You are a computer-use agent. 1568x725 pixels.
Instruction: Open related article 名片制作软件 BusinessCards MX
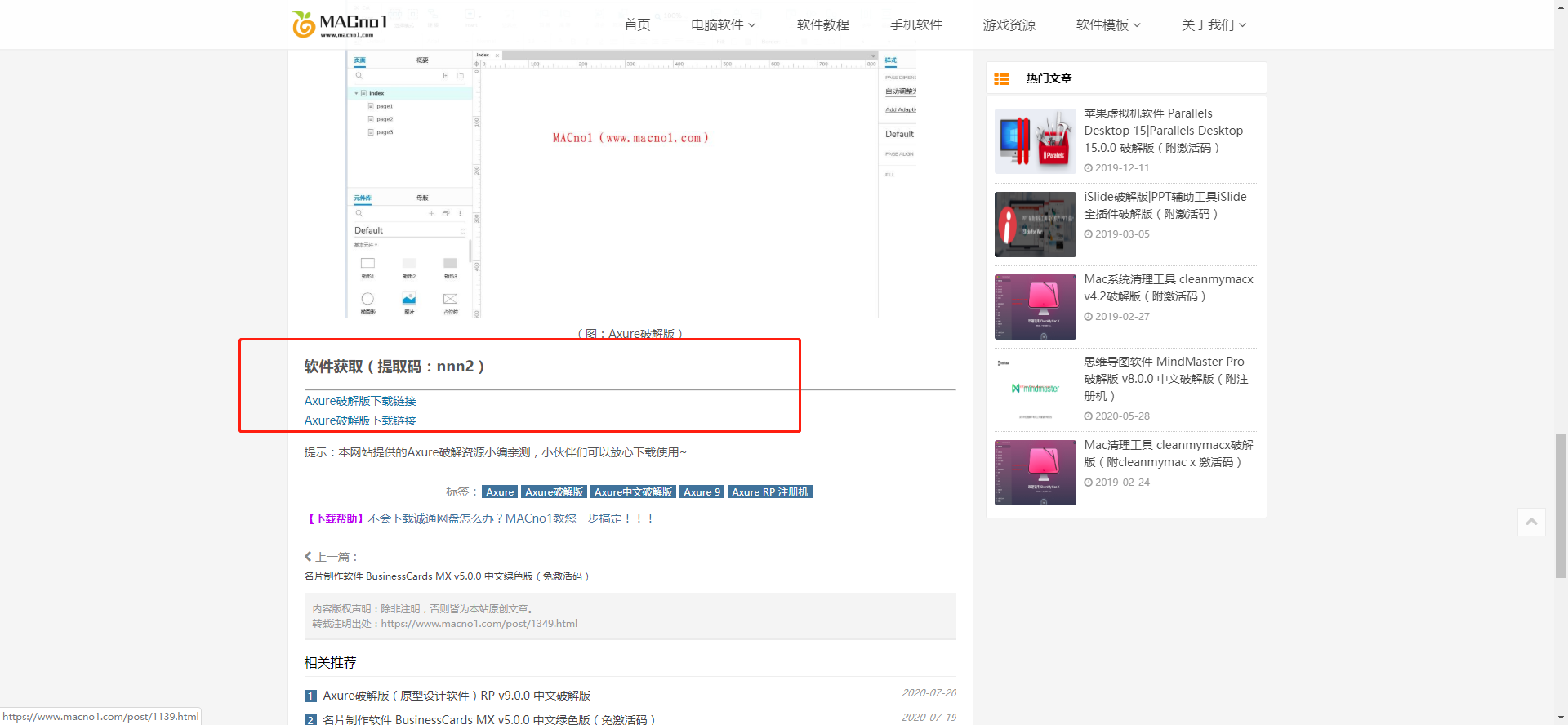point(488,719)
